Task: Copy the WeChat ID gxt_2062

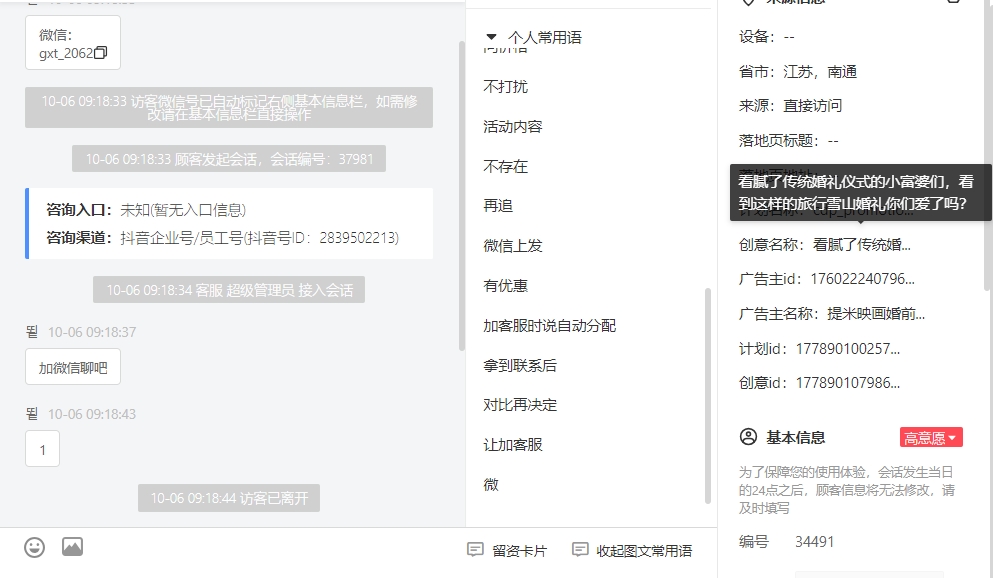Action: (x=101, y=53)
